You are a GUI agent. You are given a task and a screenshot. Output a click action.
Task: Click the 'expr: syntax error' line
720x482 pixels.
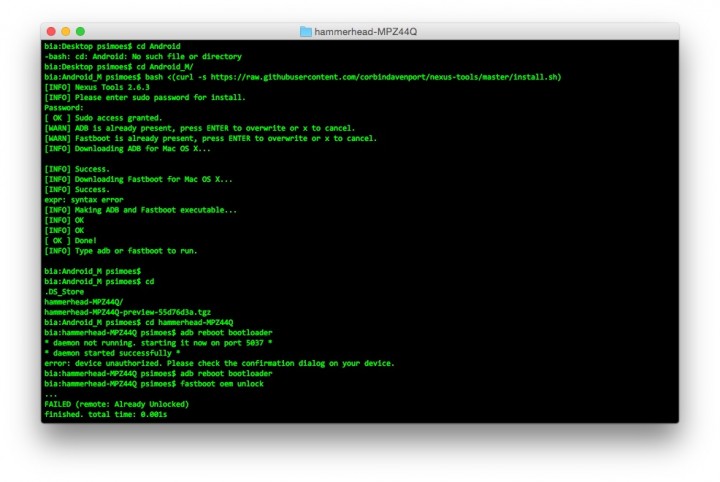point(84,200)
